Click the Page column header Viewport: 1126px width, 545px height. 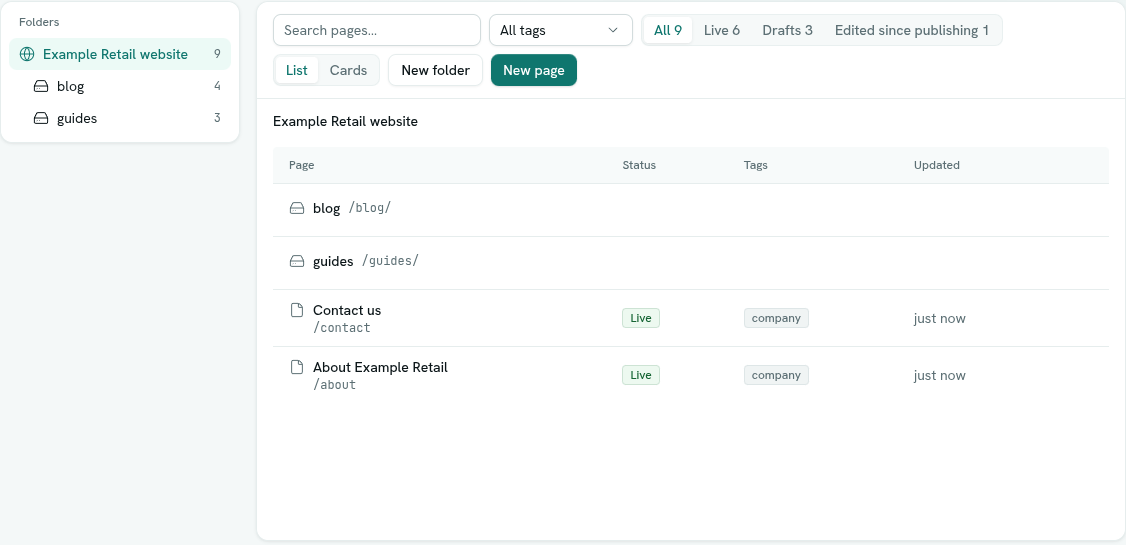302,165
